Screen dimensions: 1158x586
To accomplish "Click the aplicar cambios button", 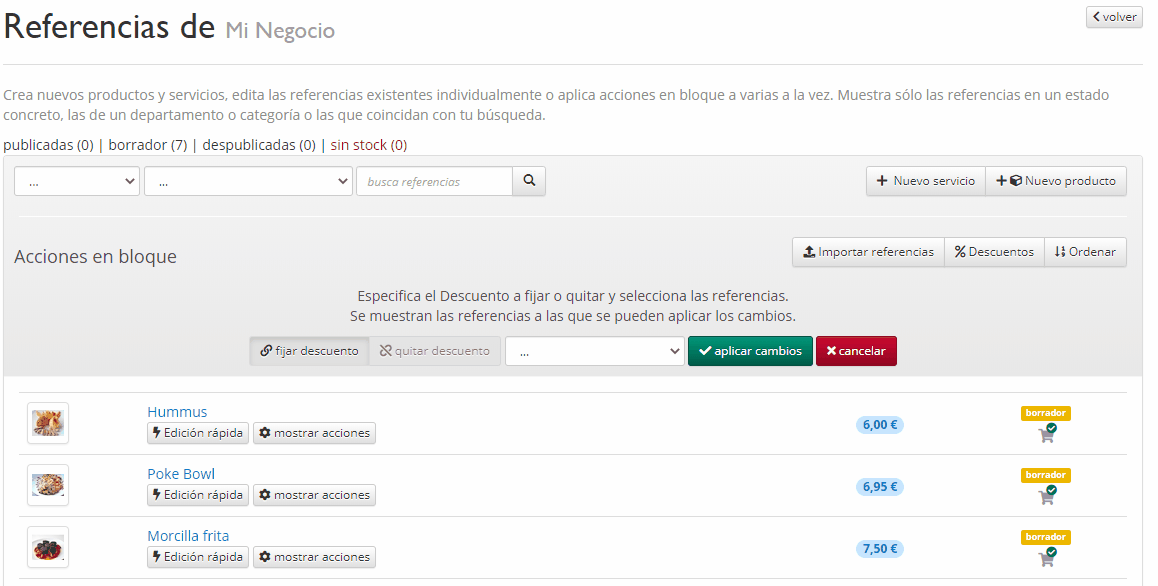I will [x=750, y=351].
